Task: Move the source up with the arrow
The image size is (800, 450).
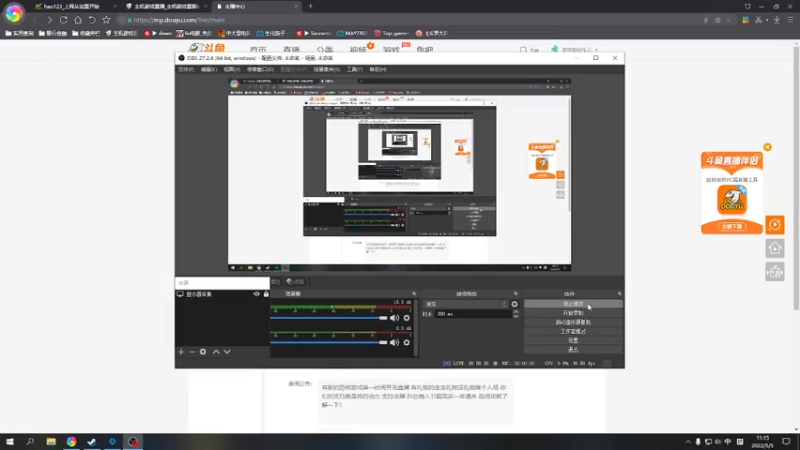Action: point(216,352)
